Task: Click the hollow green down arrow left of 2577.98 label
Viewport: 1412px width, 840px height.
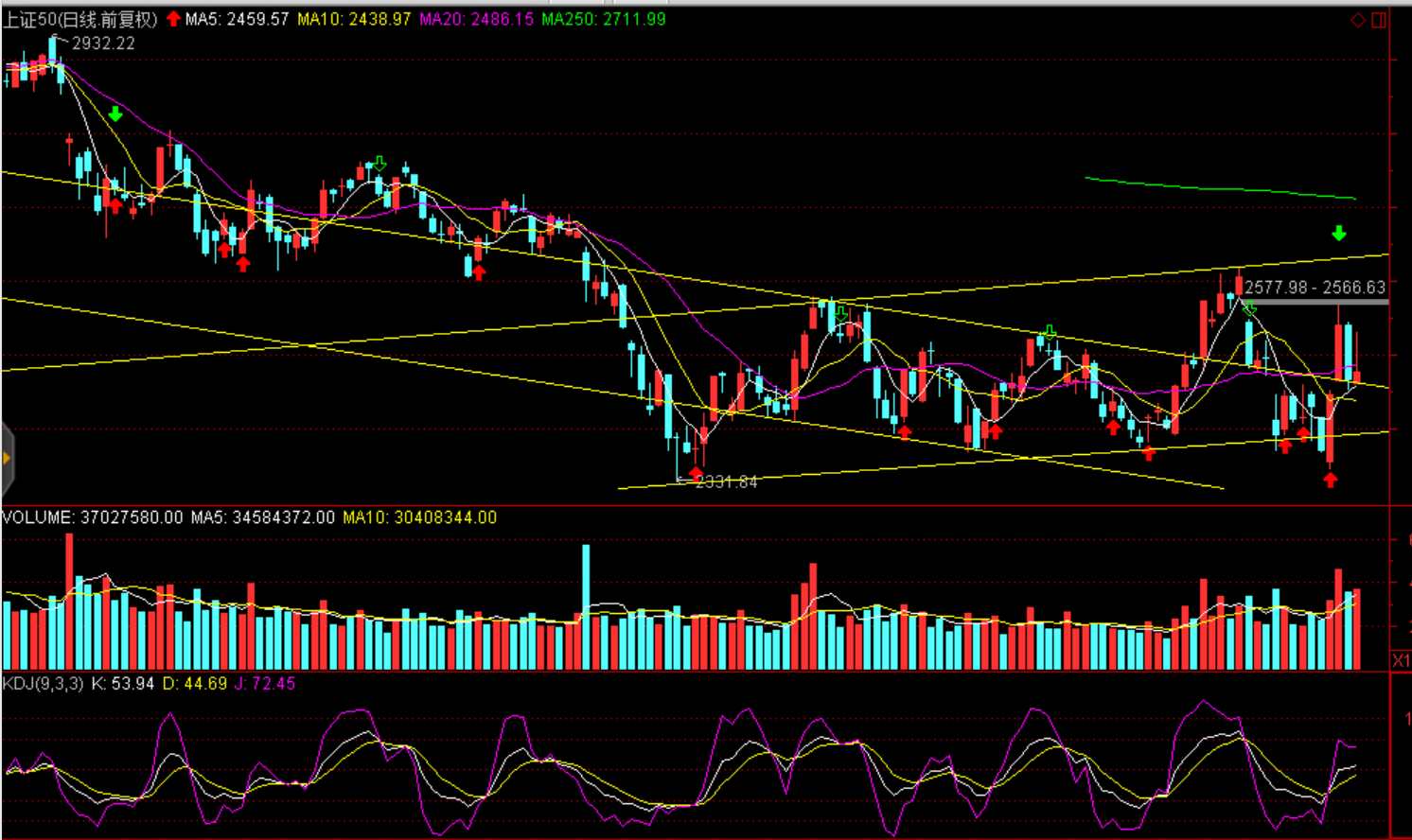Action: point(1249,308)
